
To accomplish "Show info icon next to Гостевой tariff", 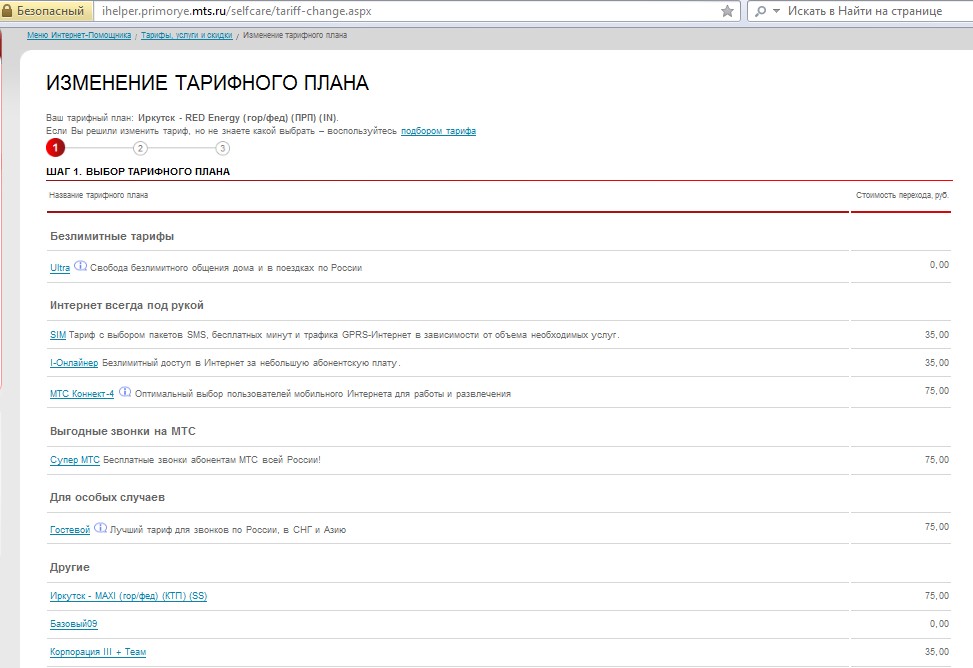I will pos(101,528).
